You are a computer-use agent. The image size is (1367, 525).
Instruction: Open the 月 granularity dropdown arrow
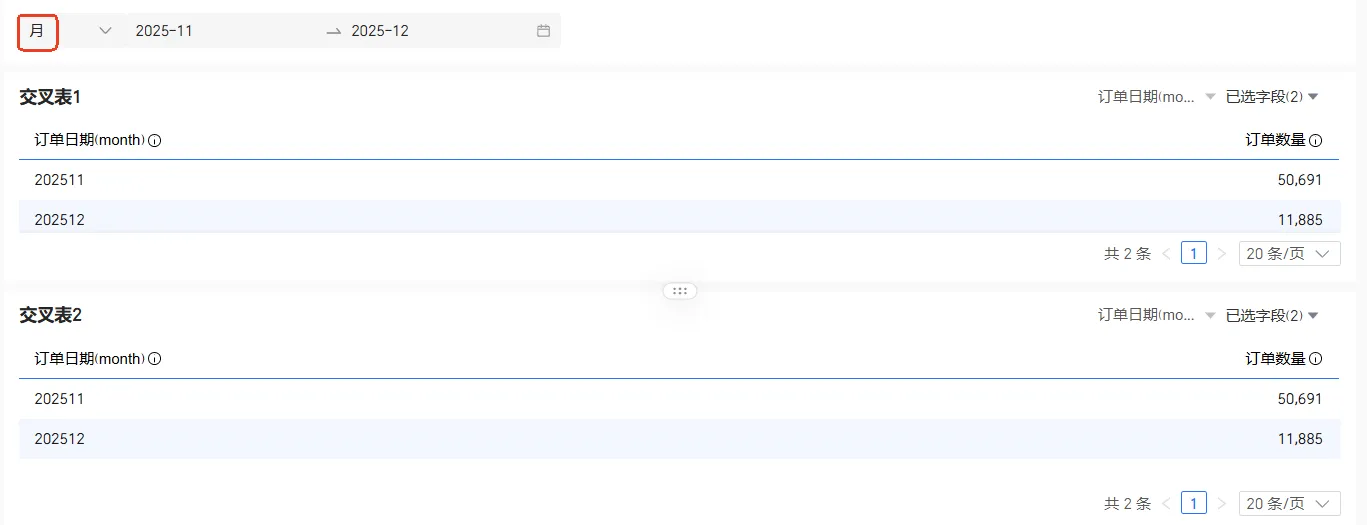click(x=105, y=31)
